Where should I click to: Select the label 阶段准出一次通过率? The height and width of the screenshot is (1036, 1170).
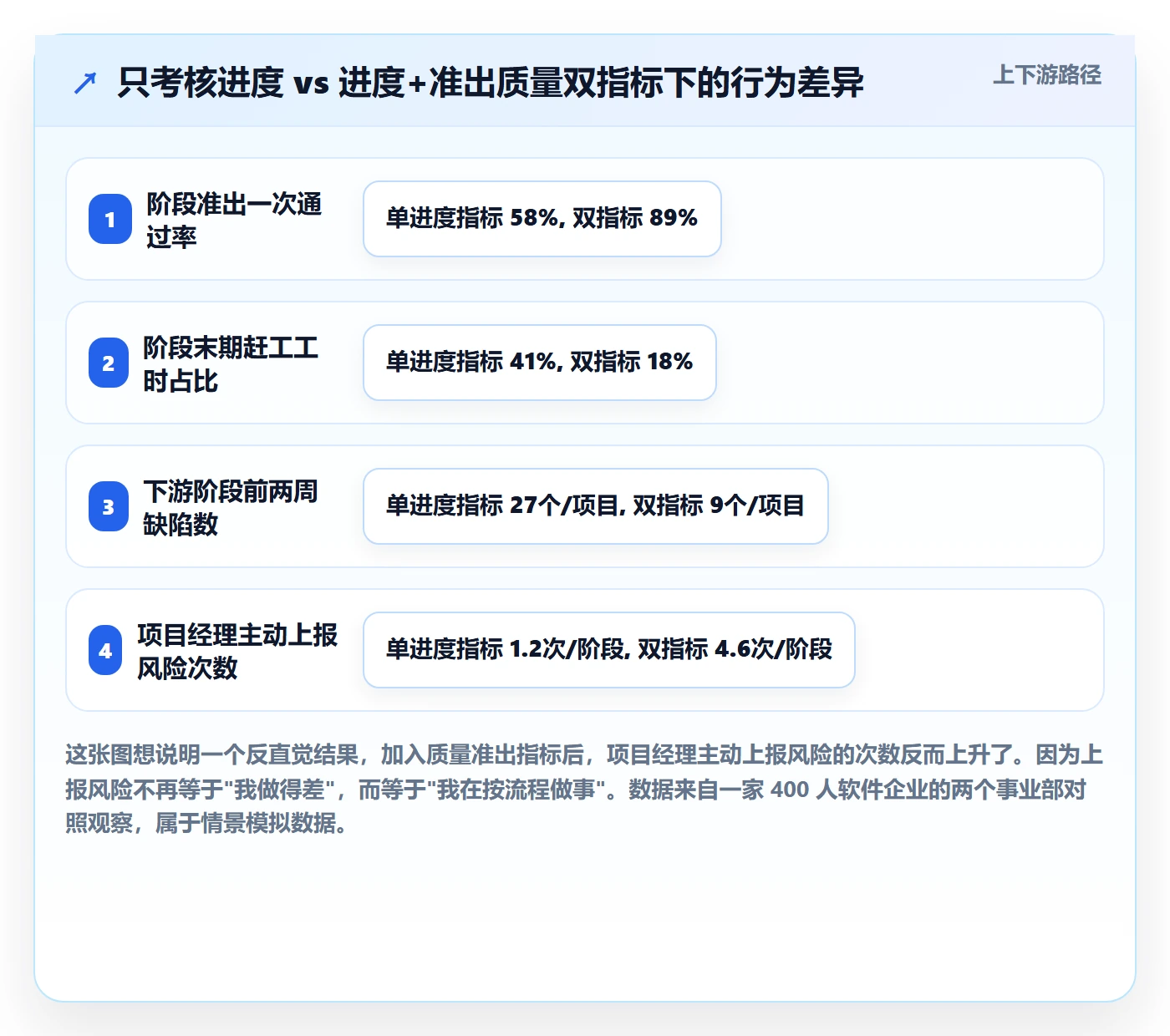pyautogui.click(x=234, y=220)
